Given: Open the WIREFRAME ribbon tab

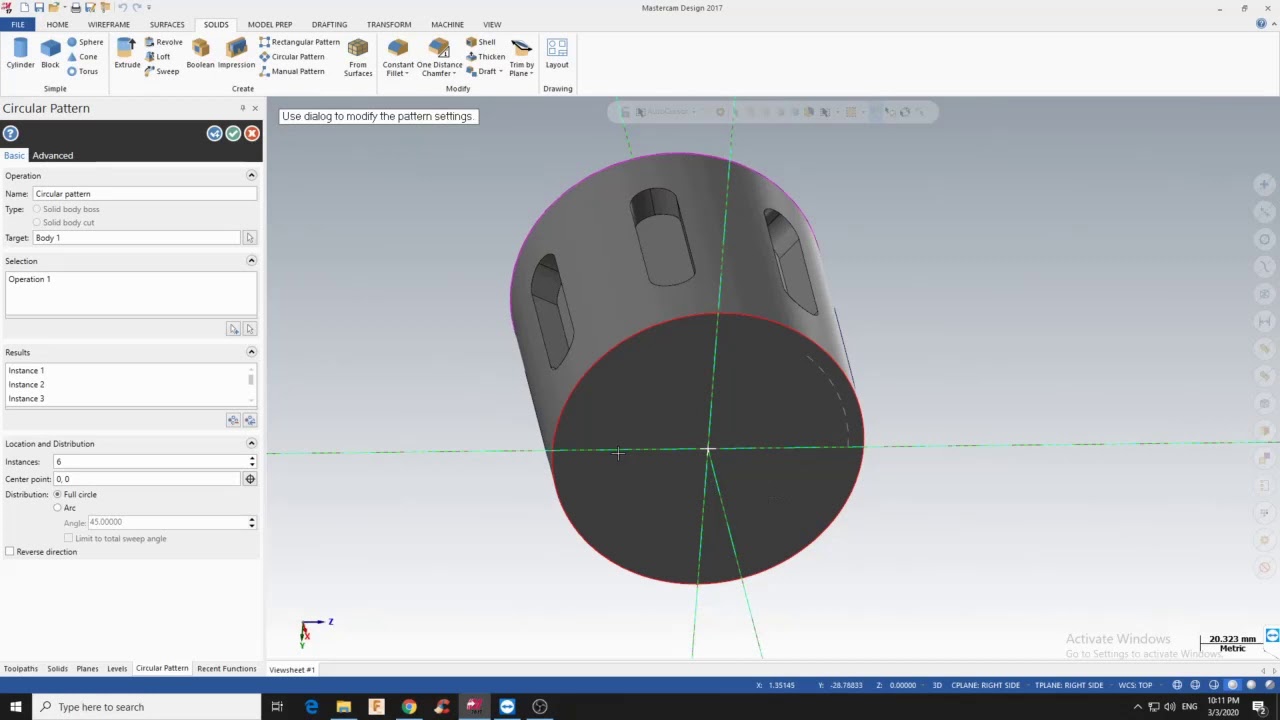Looking at the screenshot, I should pos(108,24).
